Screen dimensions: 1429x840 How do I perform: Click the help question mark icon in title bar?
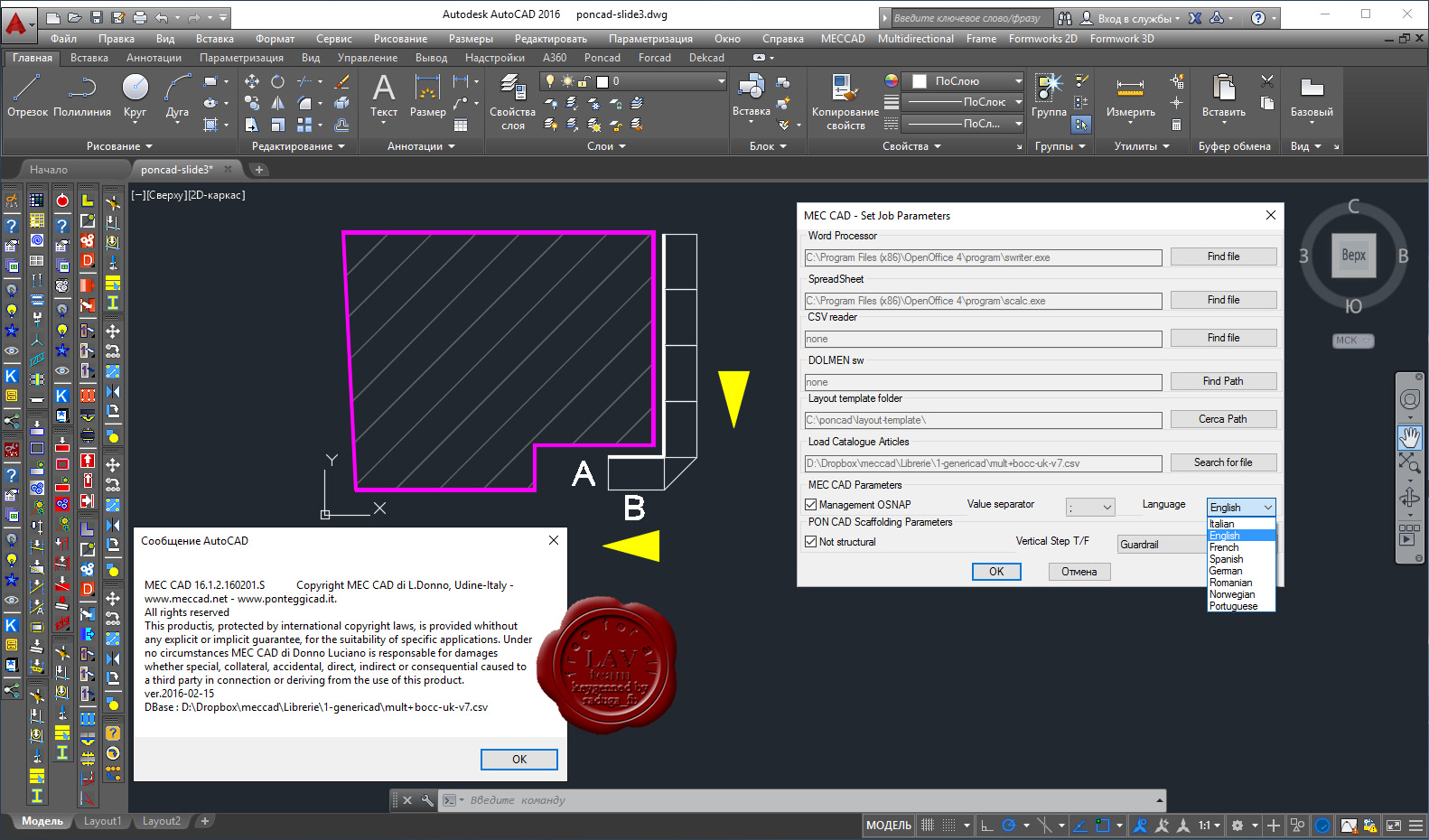click(x=1257, y=17)
